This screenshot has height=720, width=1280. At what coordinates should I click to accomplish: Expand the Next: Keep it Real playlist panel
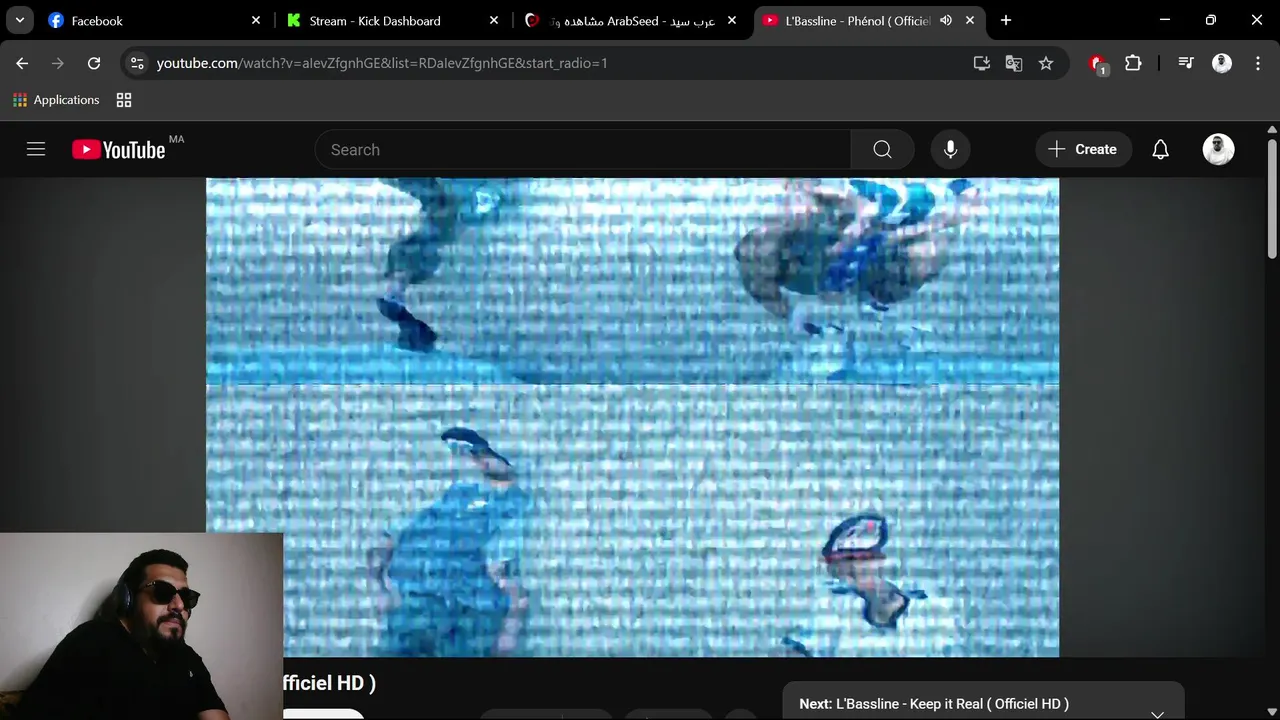coord(1157,713)
